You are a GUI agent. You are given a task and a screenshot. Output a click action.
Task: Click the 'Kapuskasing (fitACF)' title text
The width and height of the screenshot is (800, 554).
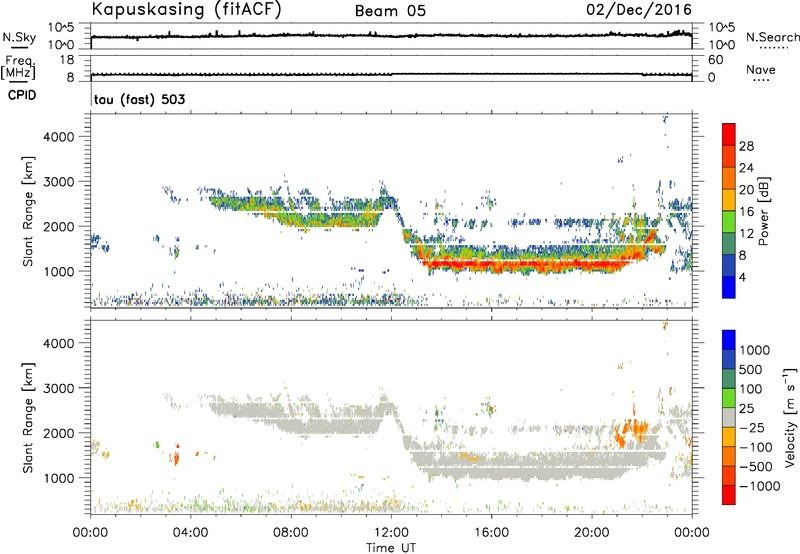[186, 10]
